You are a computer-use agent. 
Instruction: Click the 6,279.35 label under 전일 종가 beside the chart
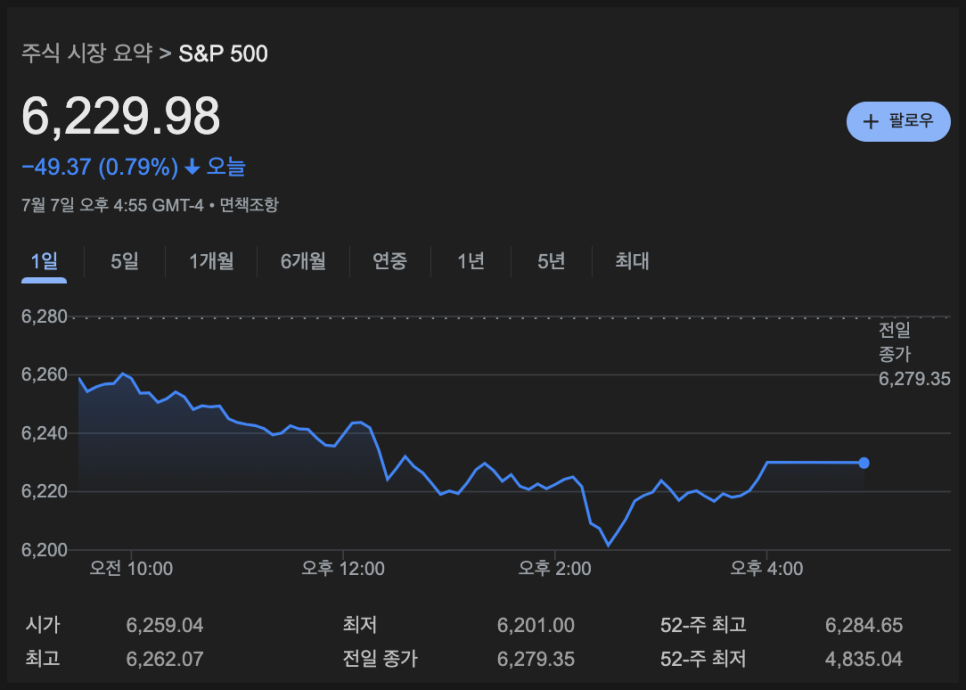[x=914, y=378]
